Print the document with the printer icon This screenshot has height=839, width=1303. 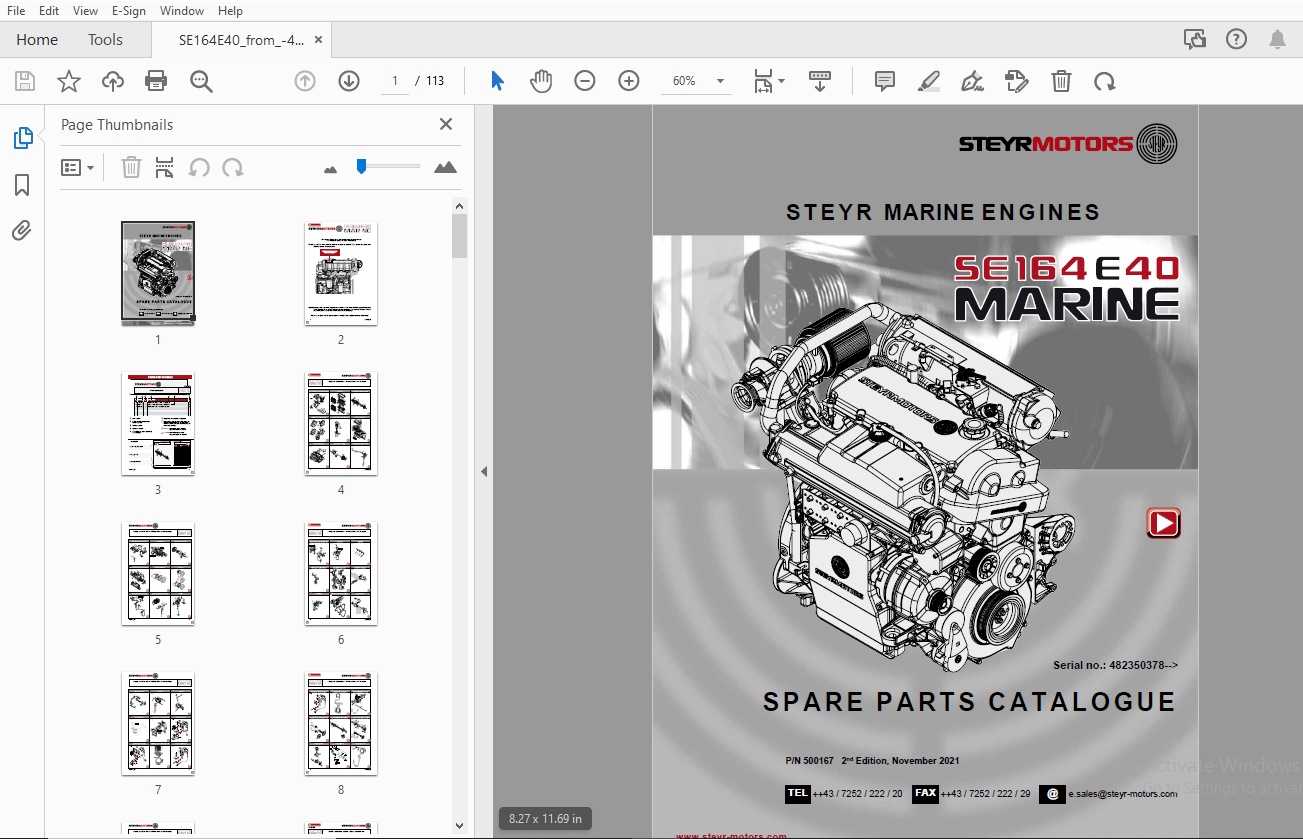click(x=156, y=81)
